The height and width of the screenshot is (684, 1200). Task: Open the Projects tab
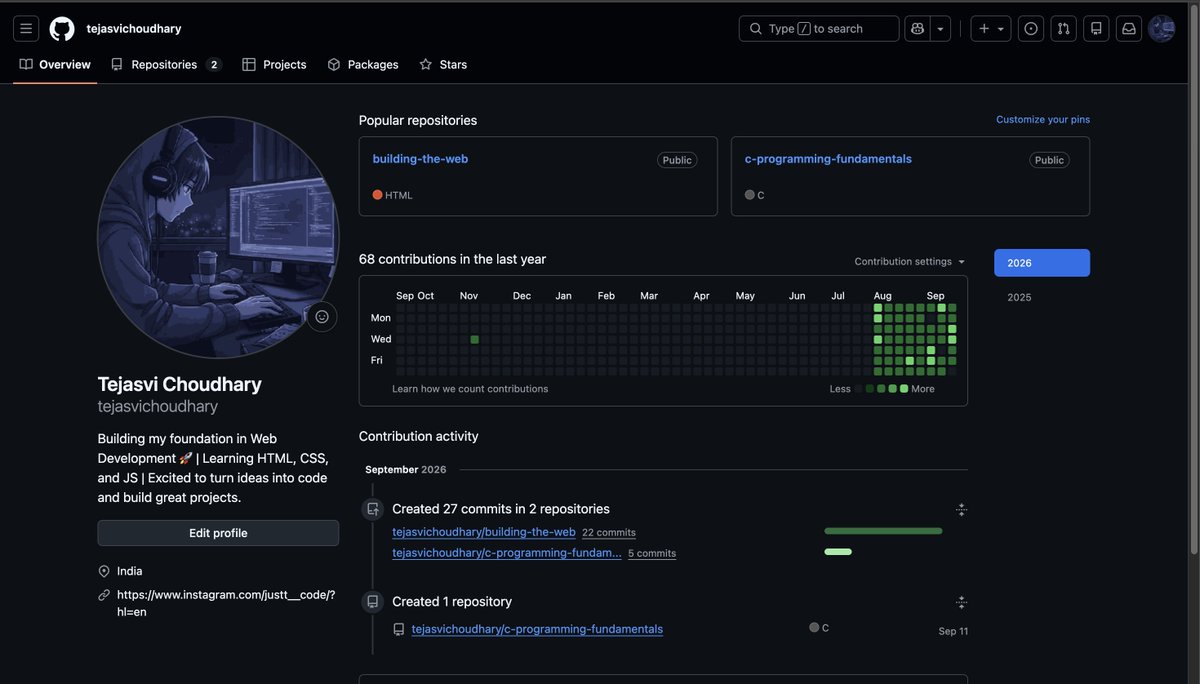(274, 65)
